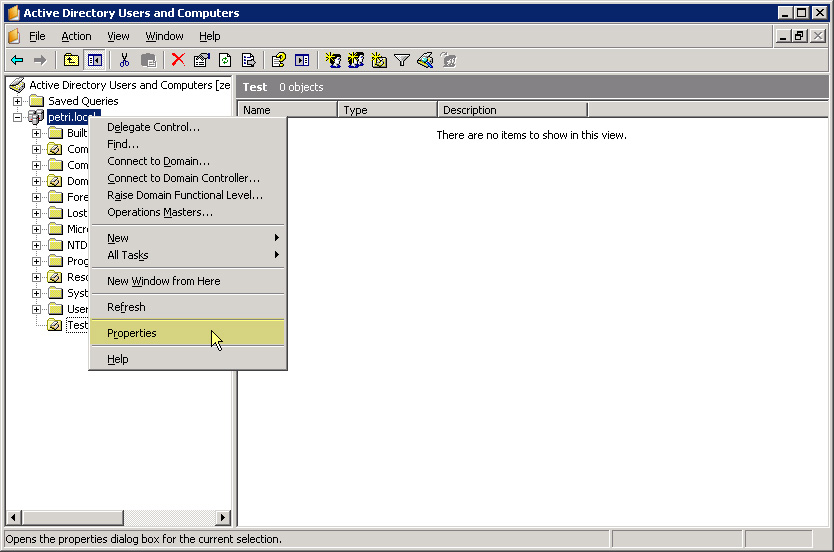Screen dimensions: 834x552
Task: Open the New submenu arrow
Action: point(277,238)
